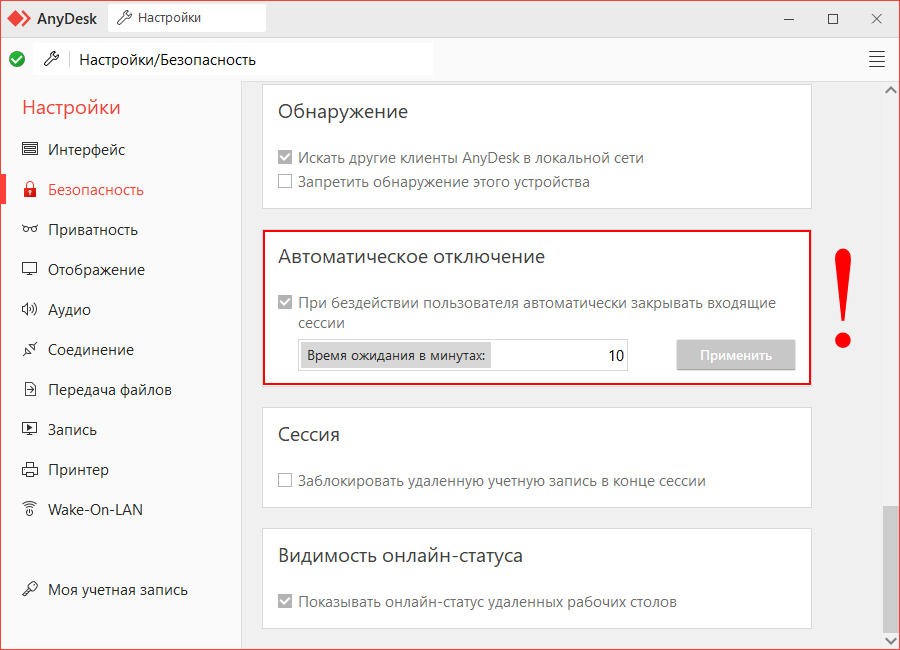Click the scrollbar up arrow
The height and width of the screenshot is (650, 900).
pos(890,90)
